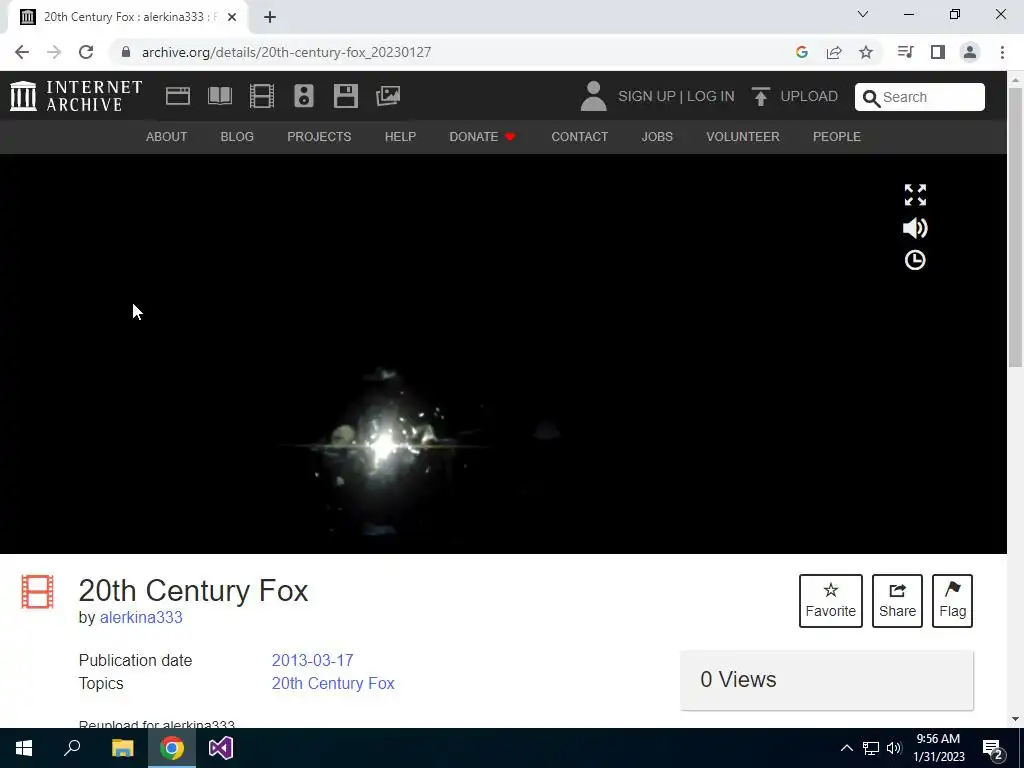Open the Web (Wayback Machine) icon
The height and width of the screenshot is (768, 1024).
[x=178, y=96]
